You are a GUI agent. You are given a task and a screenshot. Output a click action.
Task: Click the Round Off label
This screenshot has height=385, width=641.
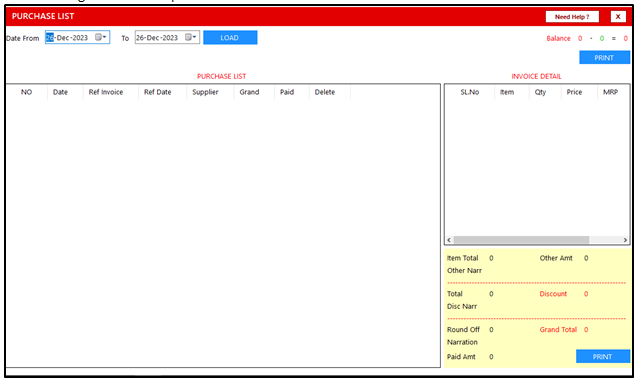[463, 329]
